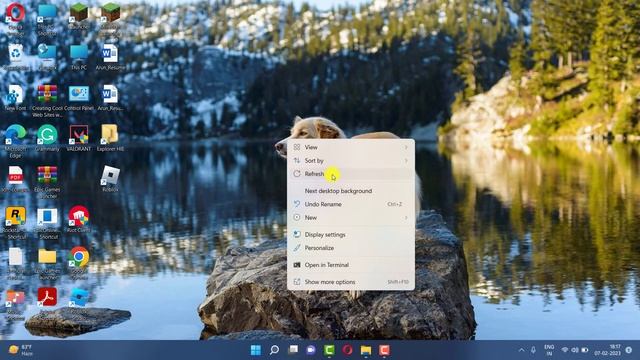
Task: Select the Arun_Resume Word document beside This PC
Action: (x=110, y=56)
